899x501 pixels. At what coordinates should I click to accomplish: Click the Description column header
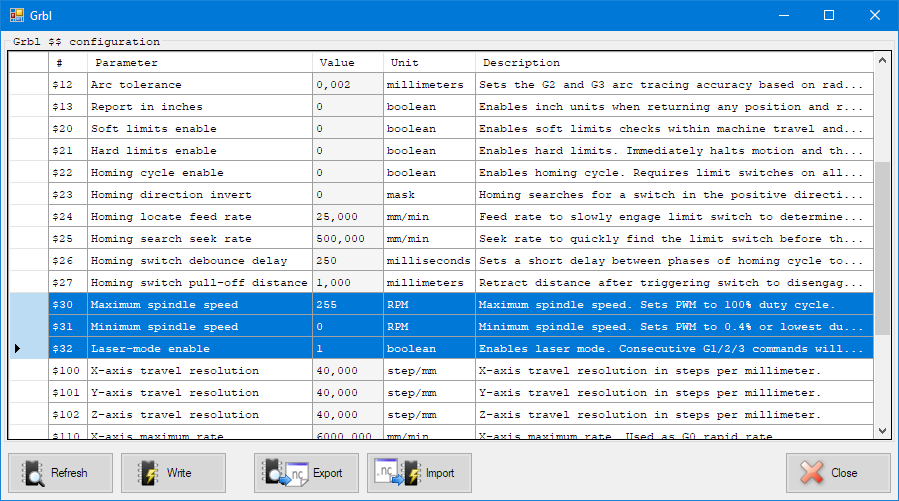coord(670,63)
